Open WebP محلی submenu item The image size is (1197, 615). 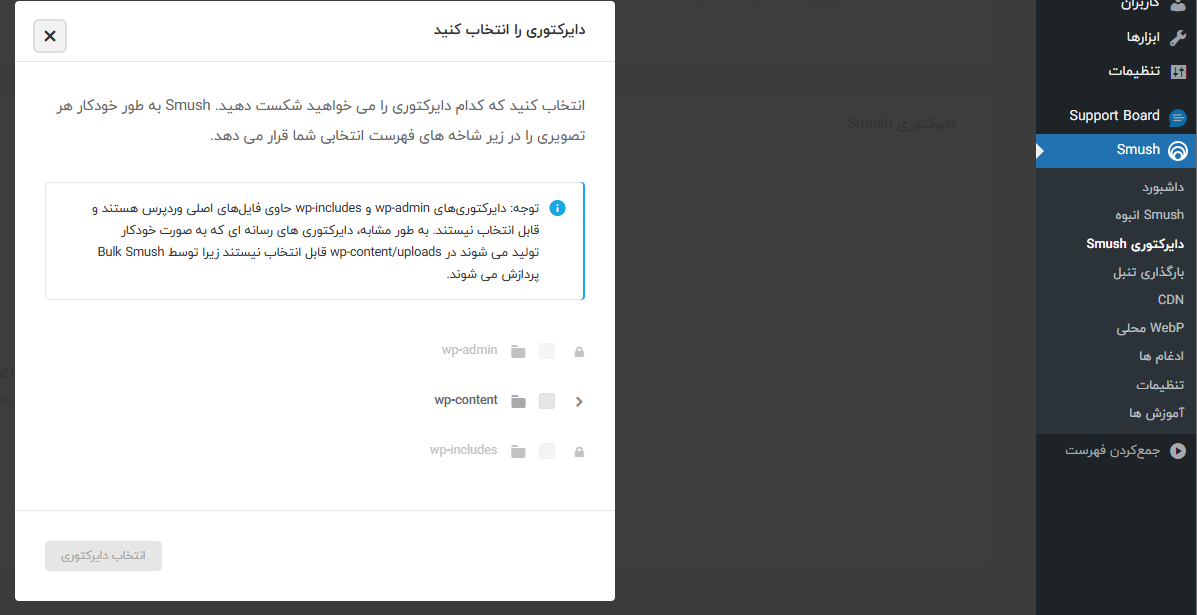point(1150,328)
